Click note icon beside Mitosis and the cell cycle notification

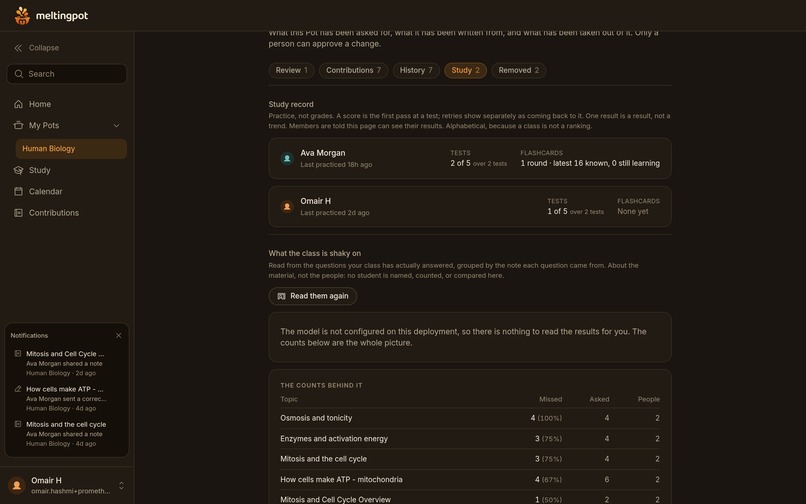pyautogui.click(x=18, y=424)
